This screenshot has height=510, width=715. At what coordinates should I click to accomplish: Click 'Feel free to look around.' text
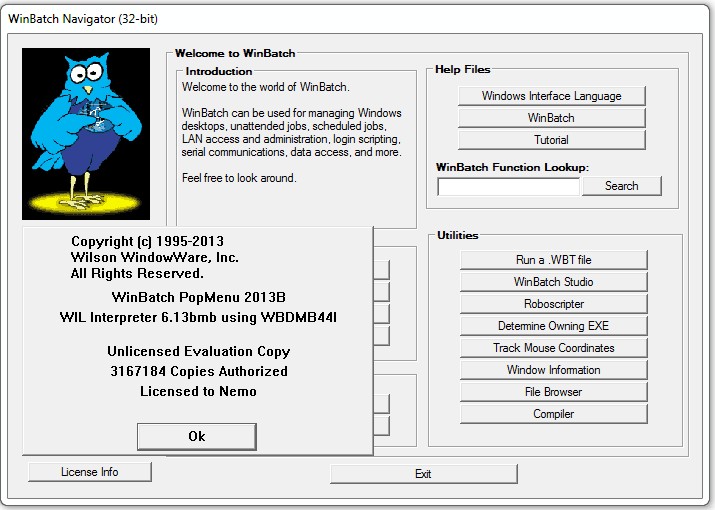point(239,178)
